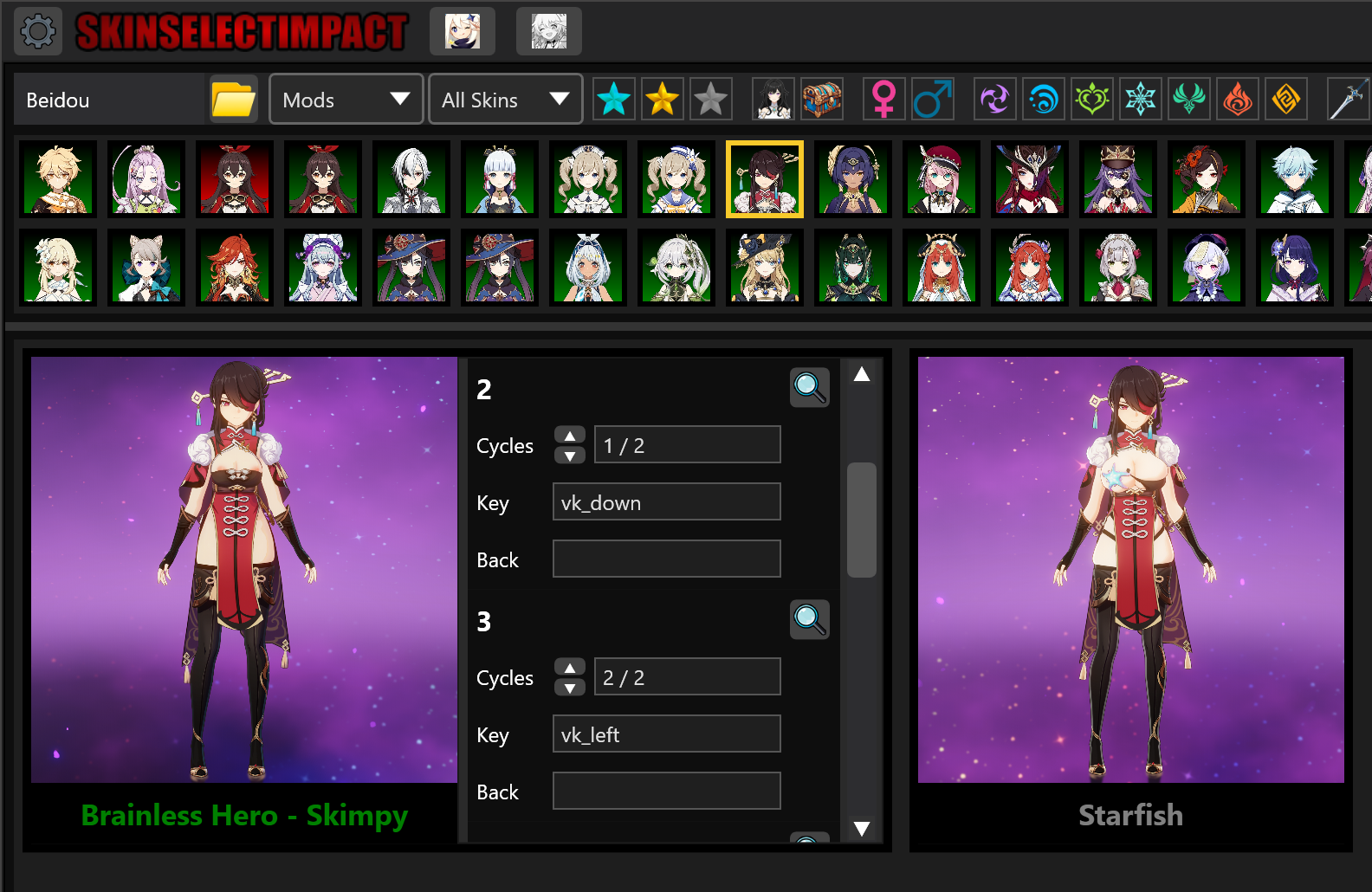1372x892 pixels.
Task: Select the Chiori character portrait
Action: click(1207, 178)
